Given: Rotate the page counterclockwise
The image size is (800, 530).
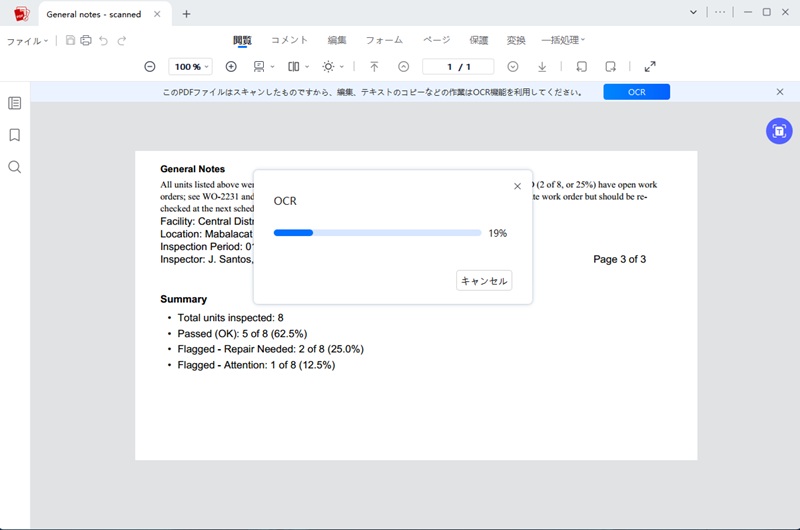Looking at the screenshot, I should pos(581,66).
